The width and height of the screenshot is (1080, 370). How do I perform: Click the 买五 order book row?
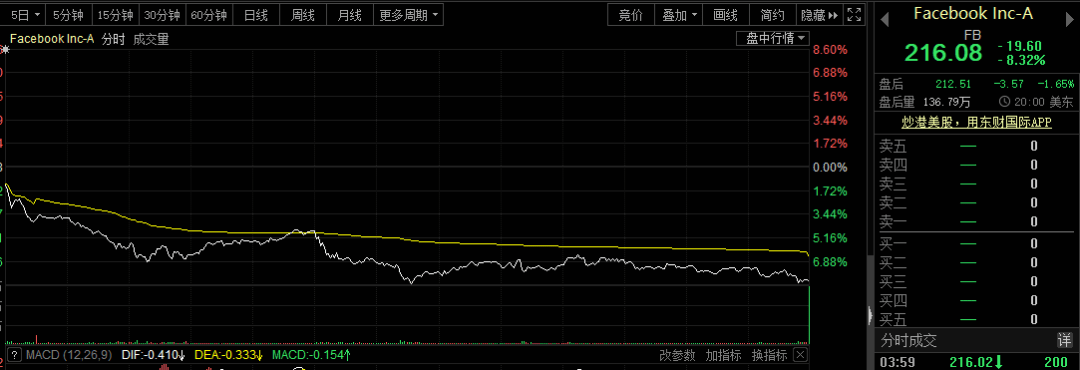977,319
